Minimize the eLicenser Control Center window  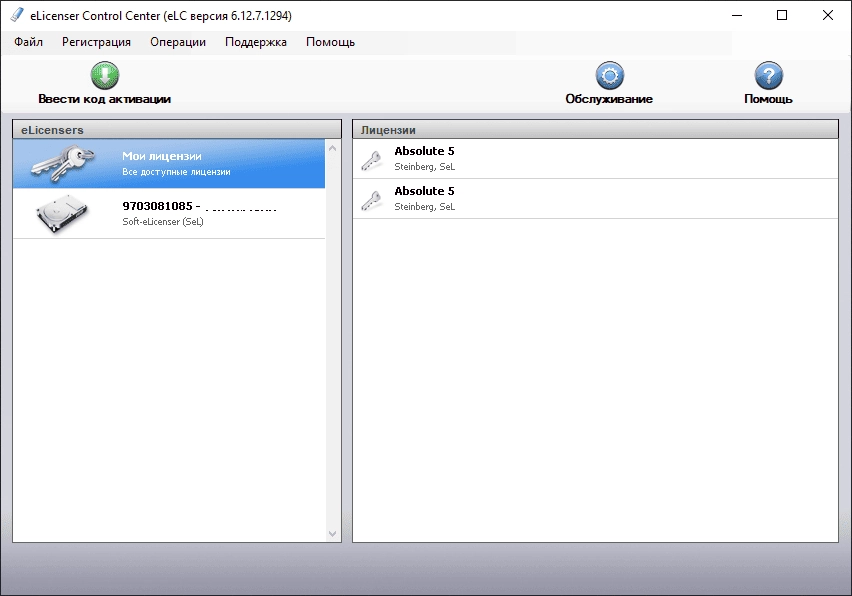coord(737,15)
